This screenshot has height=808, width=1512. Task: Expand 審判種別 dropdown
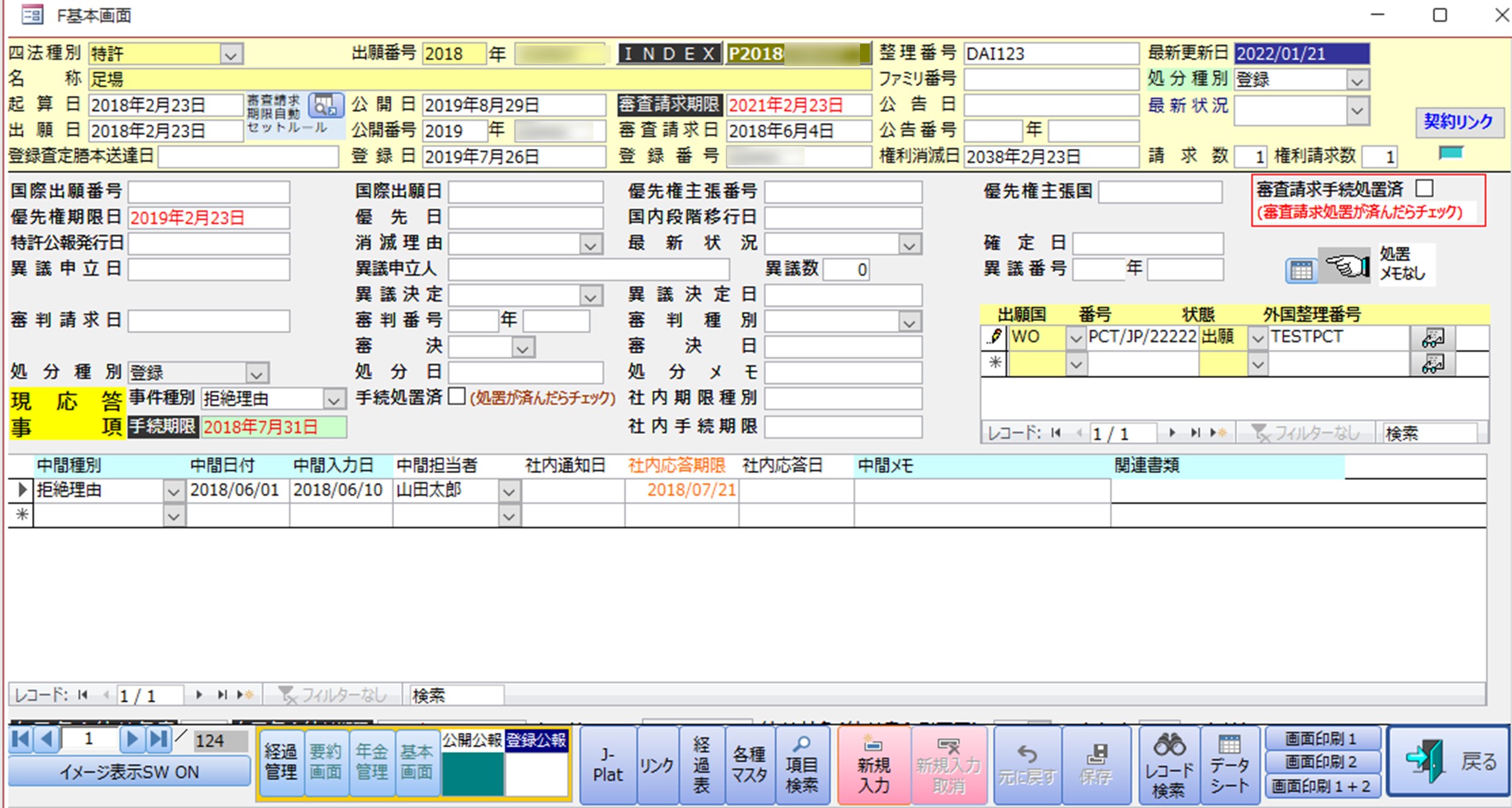(909, 322)
